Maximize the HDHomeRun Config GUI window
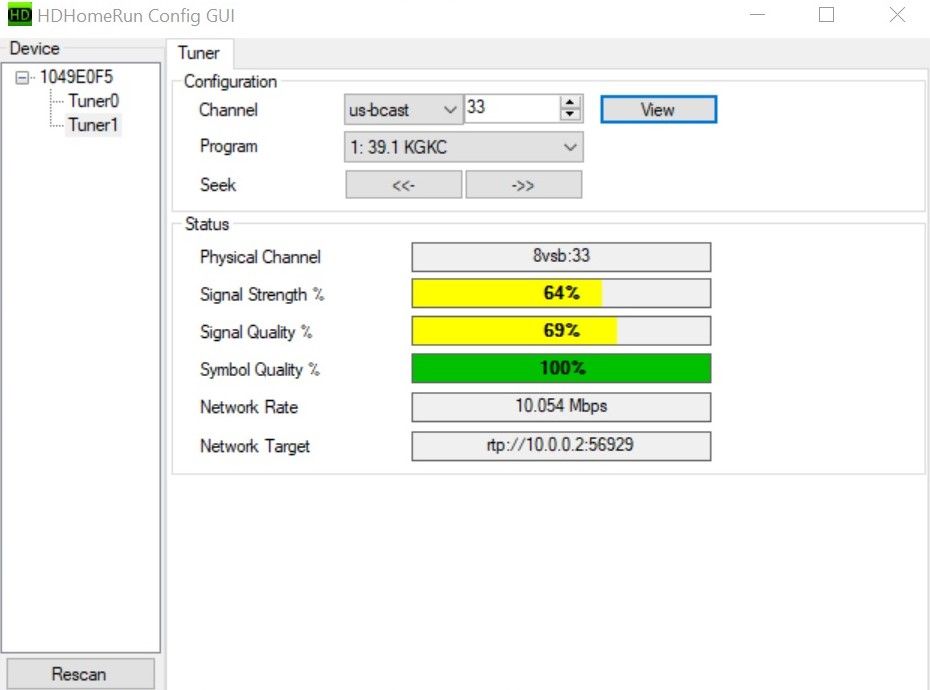930x690 pixels. click(826, 14)
